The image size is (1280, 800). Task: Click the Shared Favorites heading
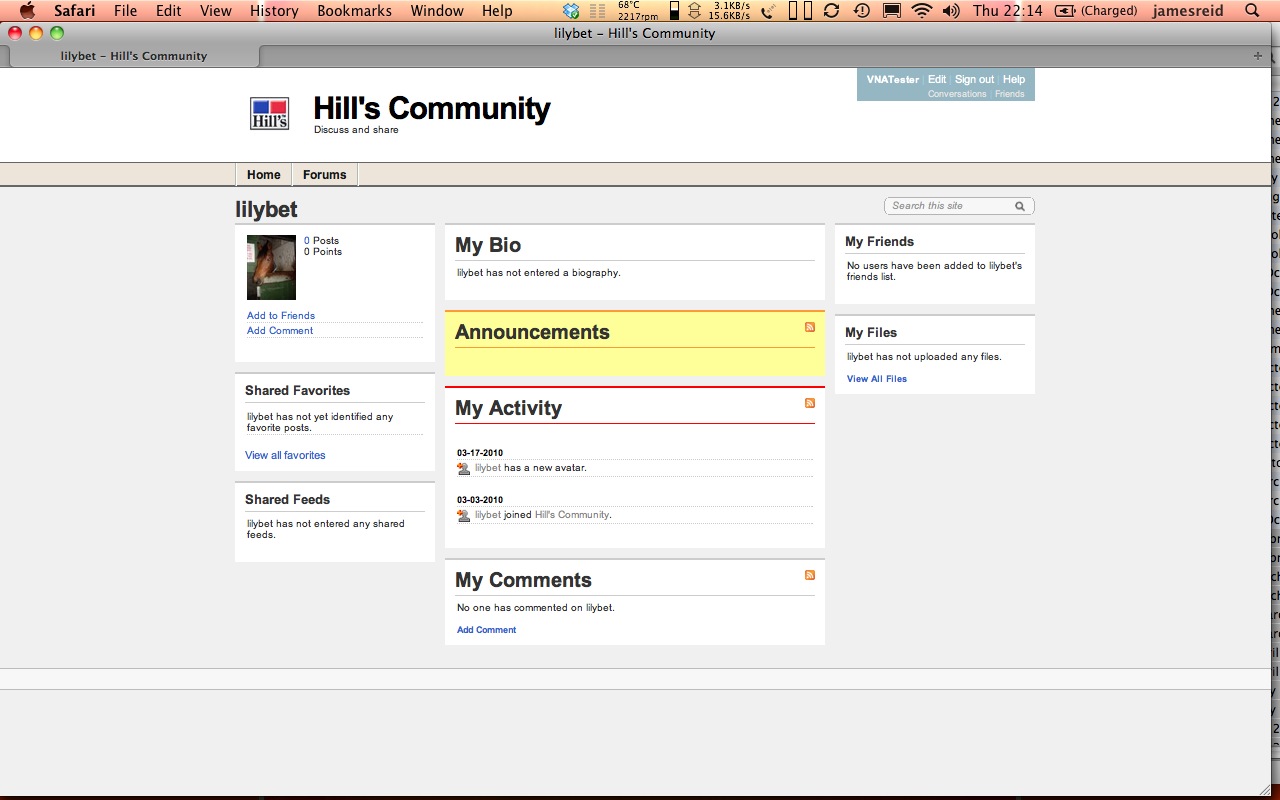pyautogui.click(x=297, y=391)
